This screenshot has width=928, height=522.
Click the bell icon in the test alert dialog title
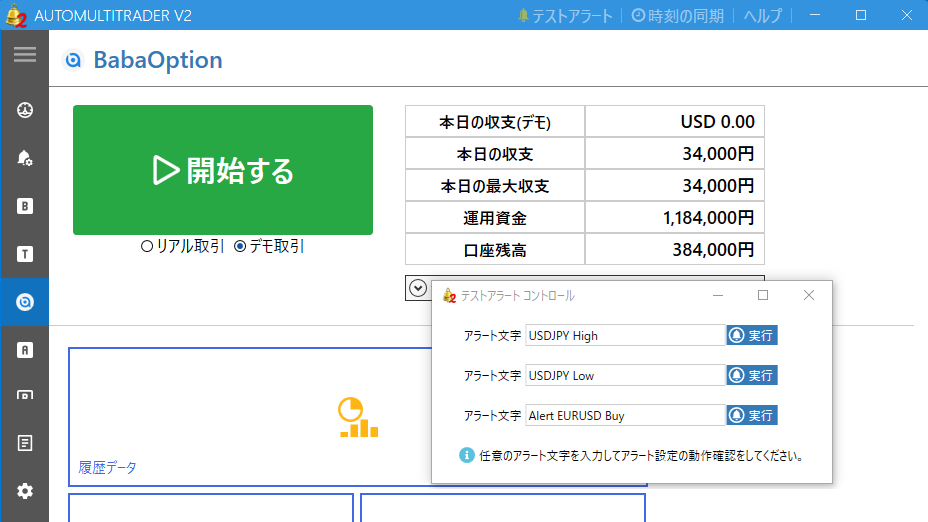pyautogui.click(x=449, y=295)
